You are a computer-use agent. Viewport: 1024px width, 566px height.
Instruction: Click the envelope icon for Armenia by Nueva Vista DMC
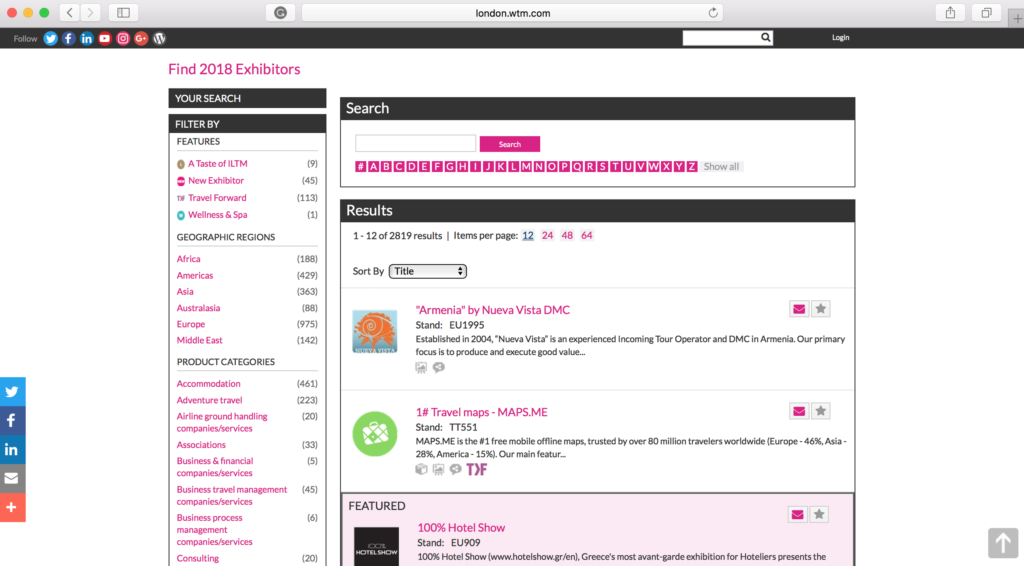[799, 309]
